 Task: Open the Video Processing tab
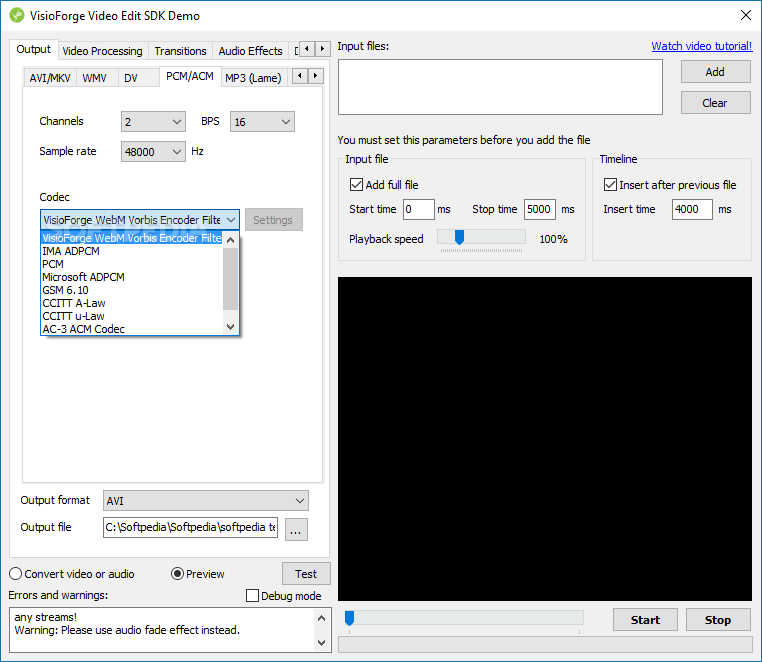pos(103,51)
